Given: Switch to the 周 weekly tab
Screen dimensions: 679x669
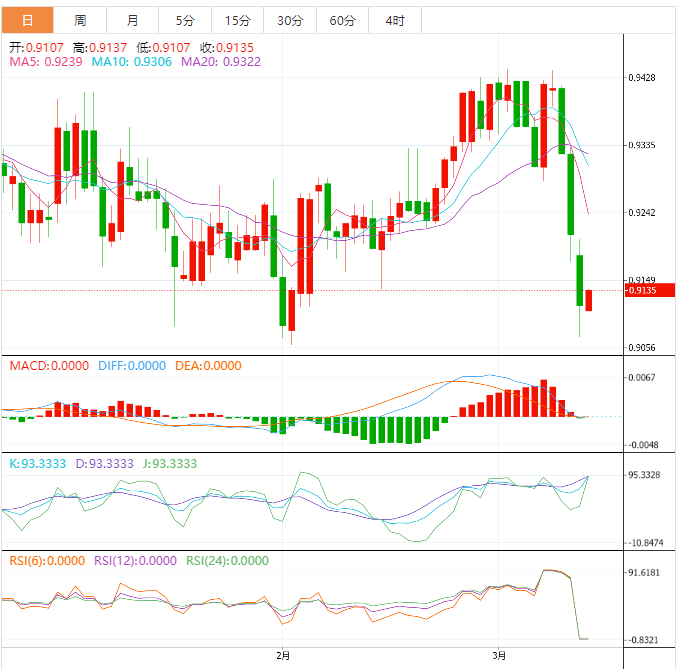Looking at the screenshot, I should (x=80, y=20).
